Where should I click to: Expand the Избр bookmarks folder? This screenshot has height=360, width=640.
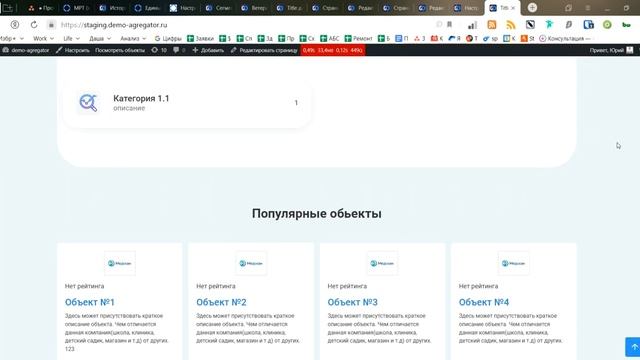coord(11,38)
